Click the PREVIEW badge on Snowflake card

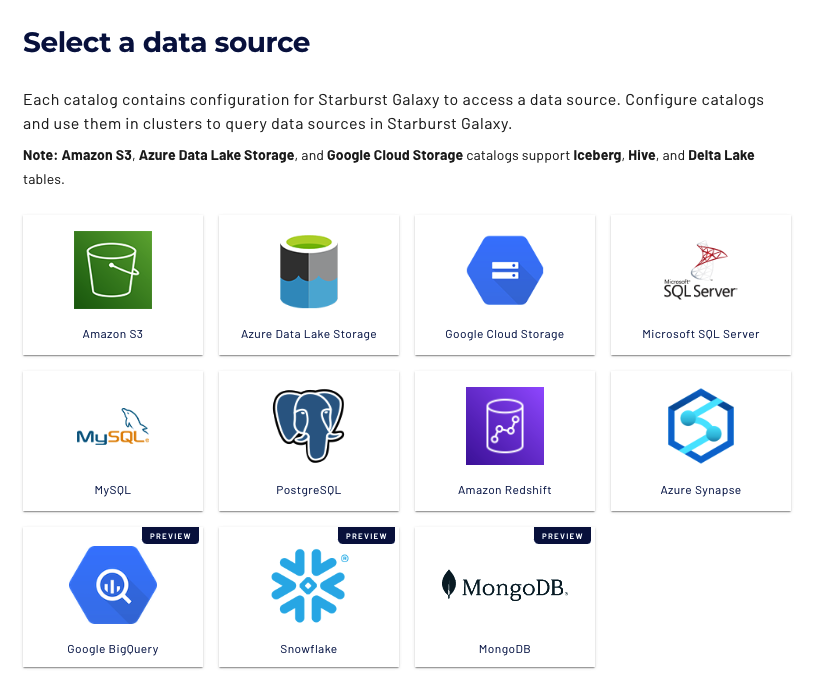pyautogui.click(x=367, y=536)
